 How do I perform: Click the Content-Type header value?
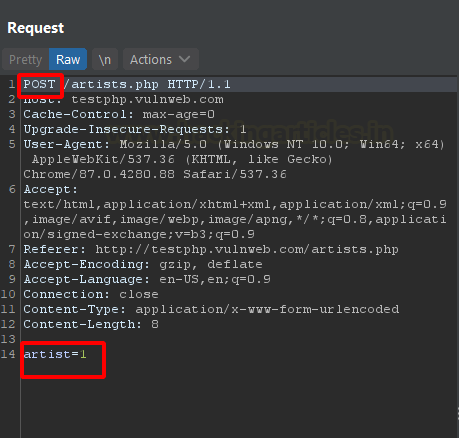click(267, 309)
